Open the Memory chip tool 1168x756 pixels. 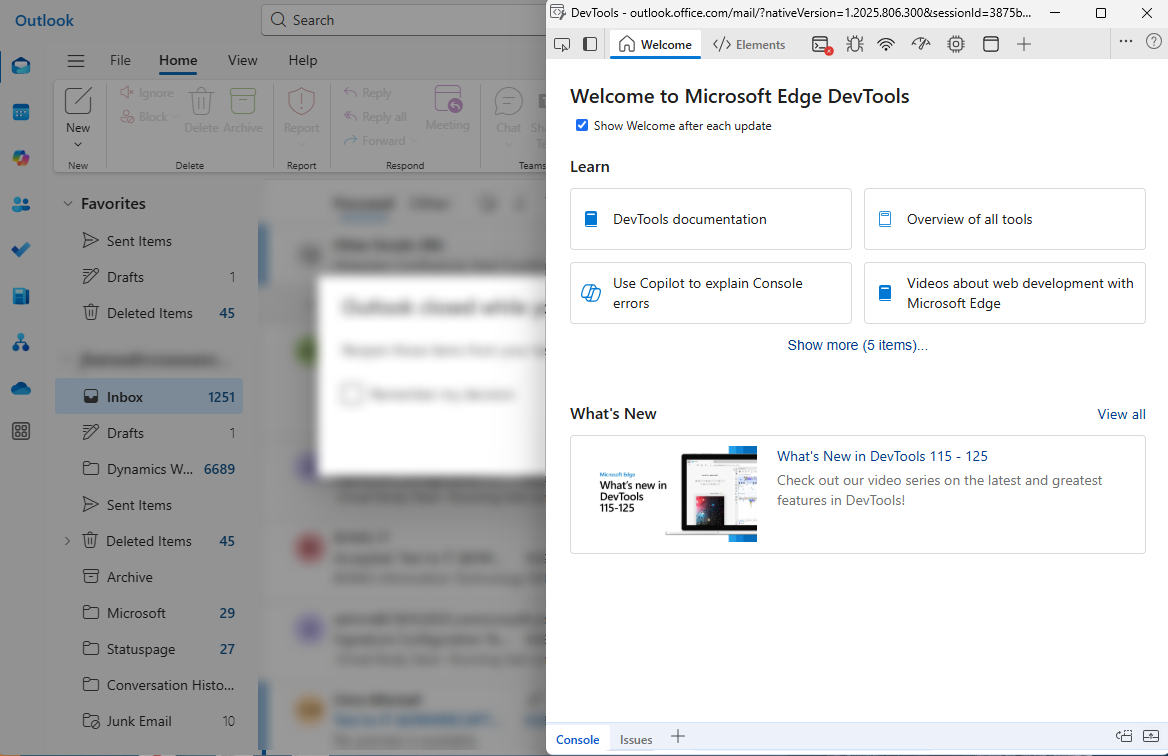point(956,44)
